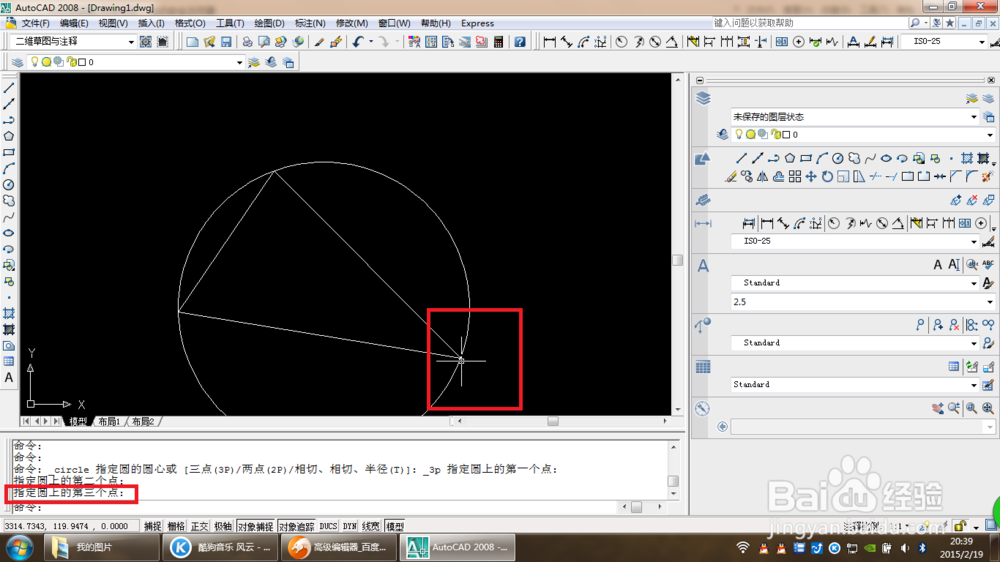The width and height of the screenshot is (1000, 562).
Task: Click the Rotate tool in dashboard panel
Action: [x=827, y=177]
